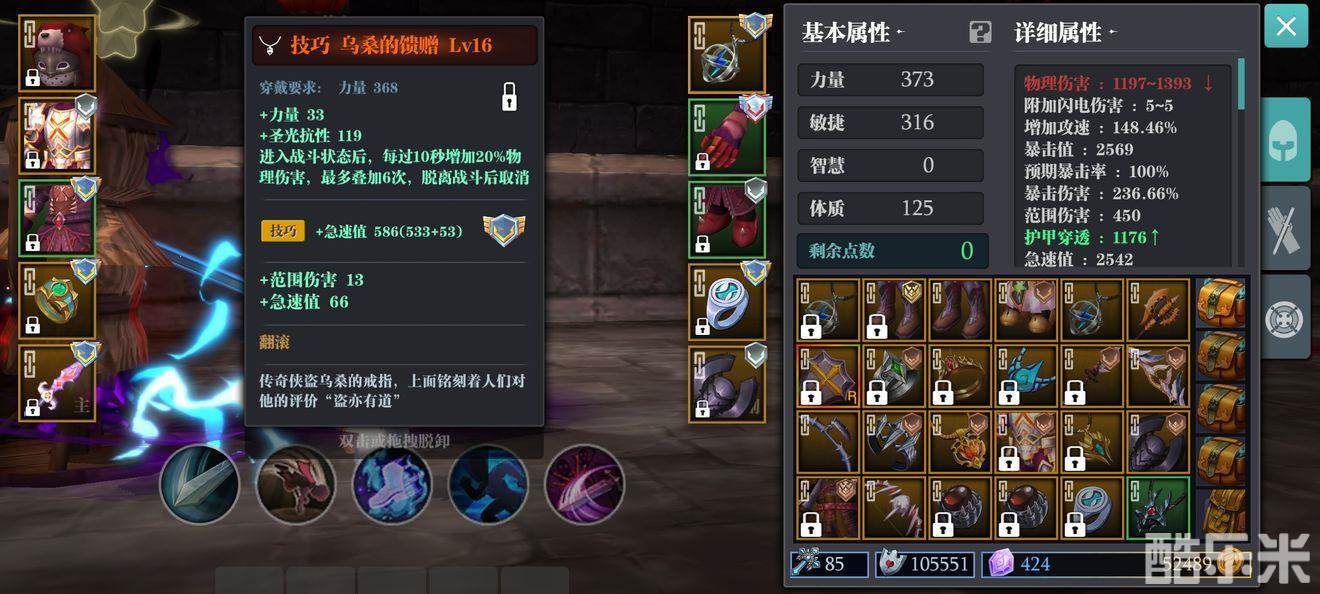Open the first backpack bag slot
This screenshot has height=594, width=1320.
pyautogui.click(x=1221, y=303)
